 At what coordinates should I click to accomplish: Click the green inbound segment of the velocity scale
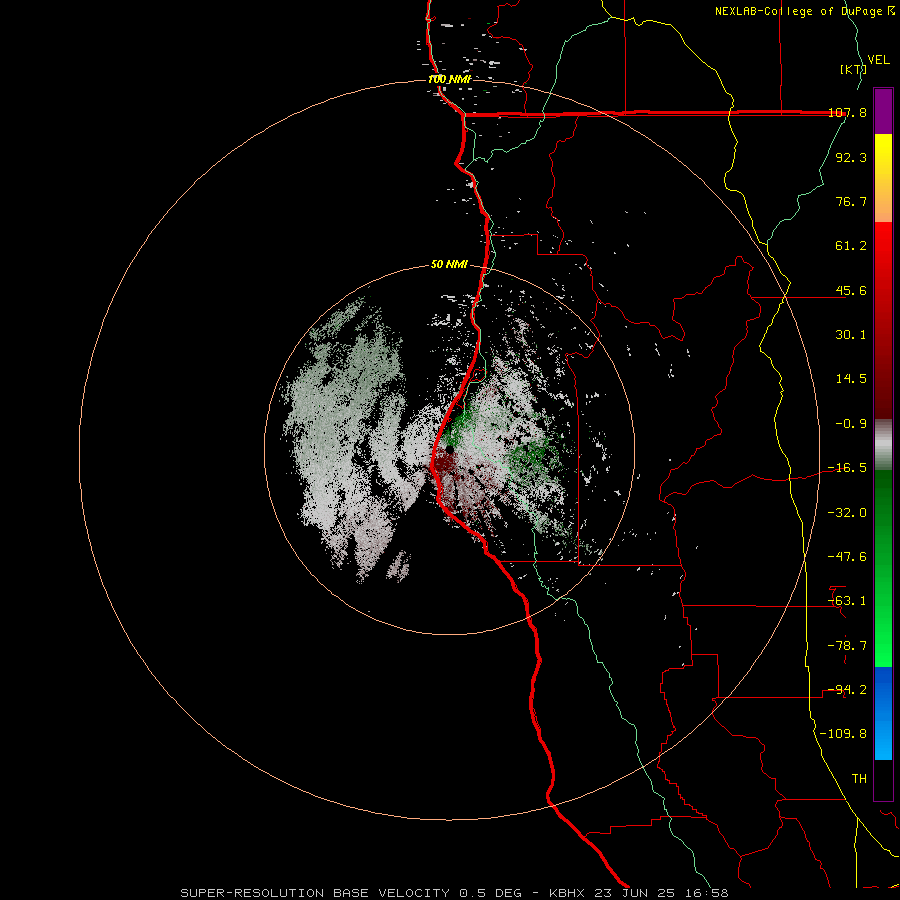[883, 568]
